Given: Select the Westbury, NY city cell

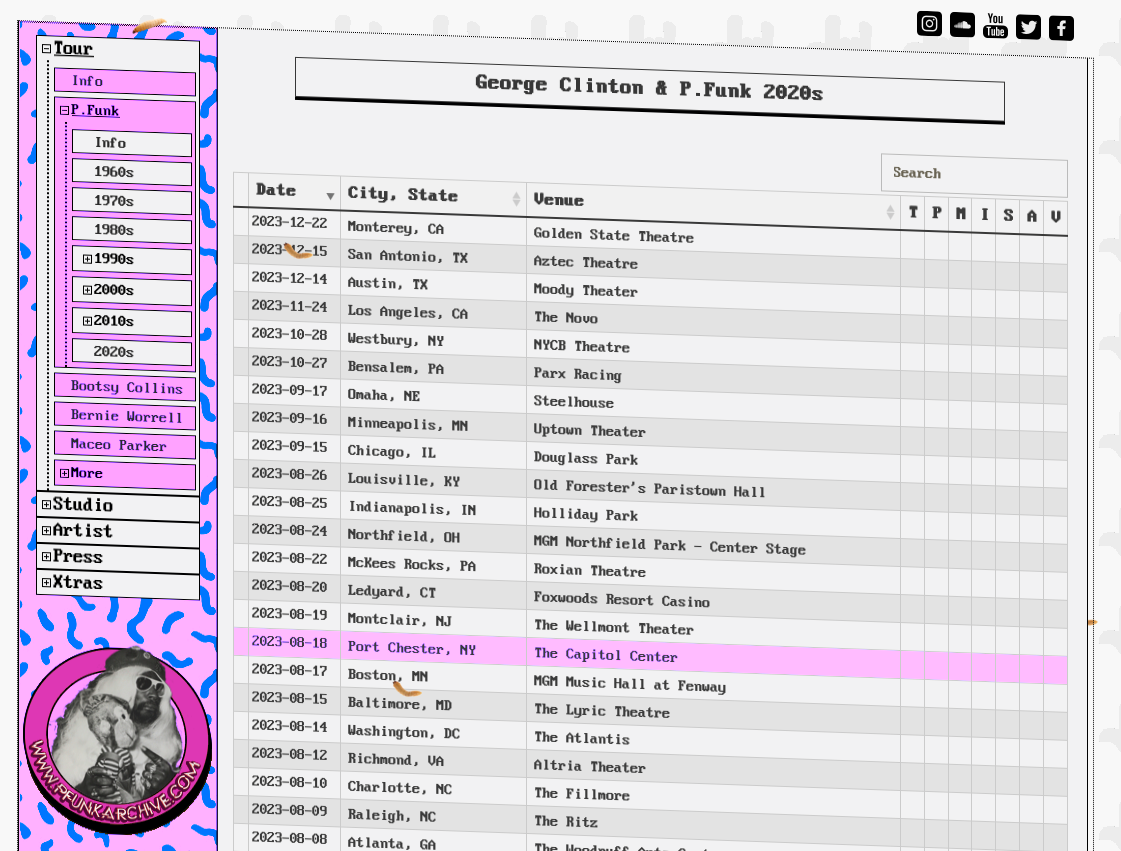Looking at the screenshot, I should 433,340.
